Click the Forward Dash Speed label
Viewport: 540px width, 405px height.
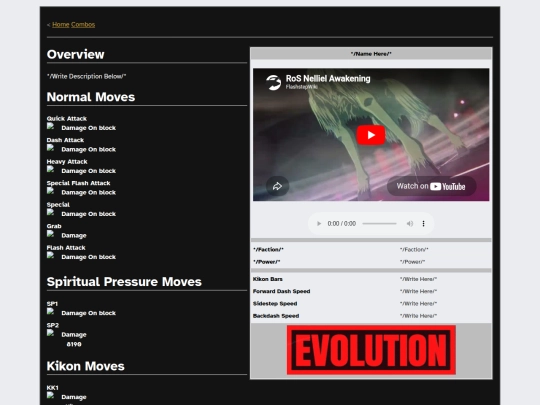(x=281, y=291)
